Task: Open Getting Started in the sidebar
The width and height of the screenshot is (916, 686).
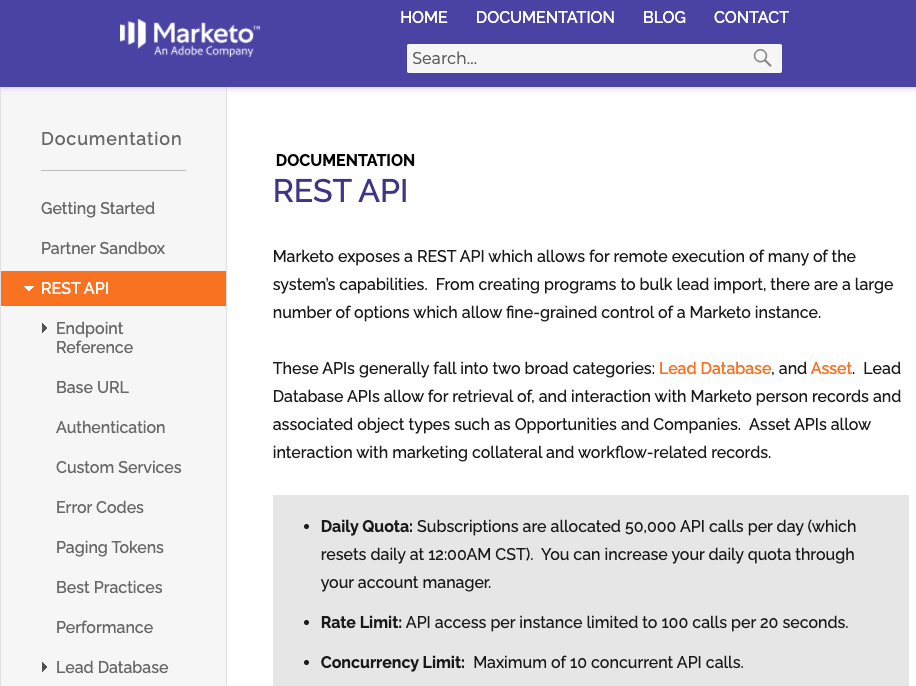Action: pos(98,208)
